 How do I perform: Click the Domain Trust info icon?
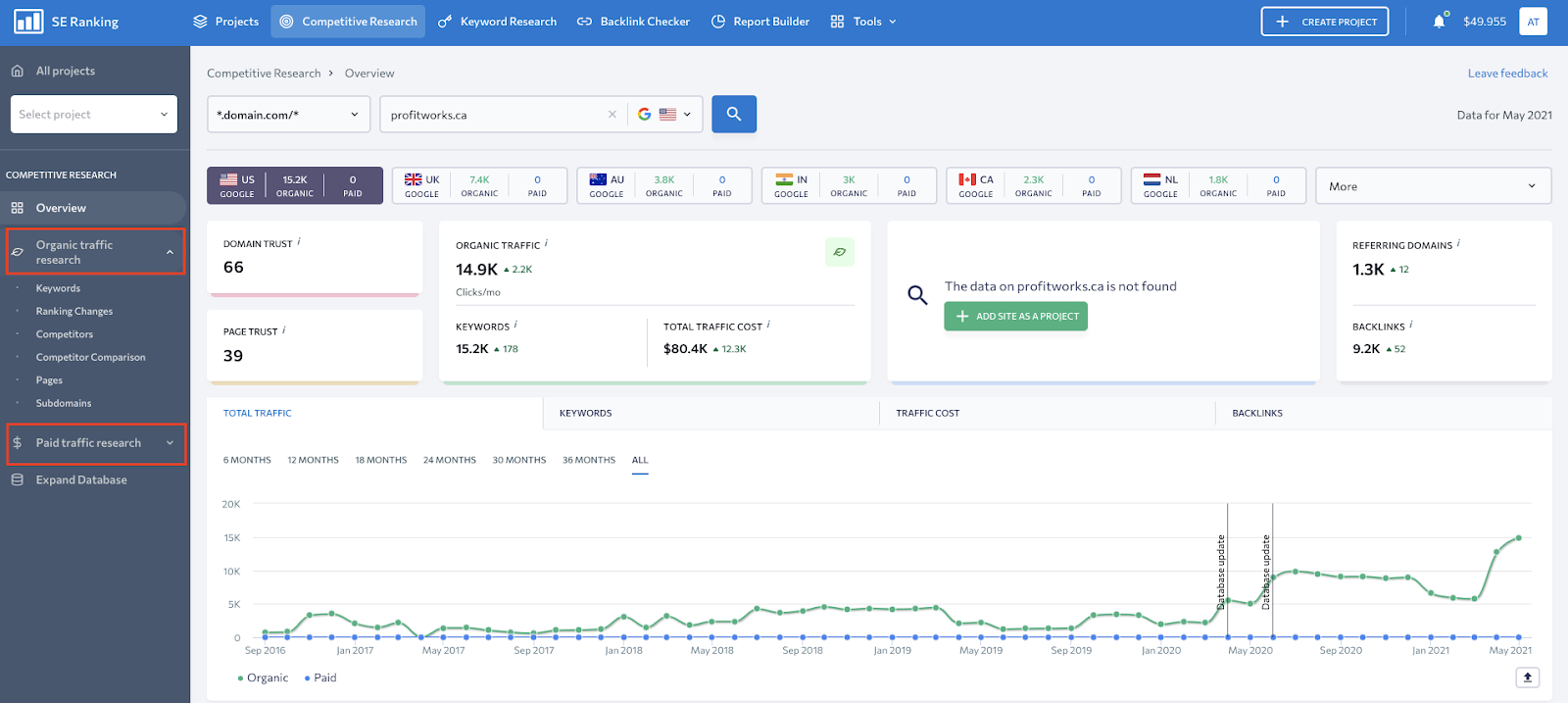[x=299, y=242]
